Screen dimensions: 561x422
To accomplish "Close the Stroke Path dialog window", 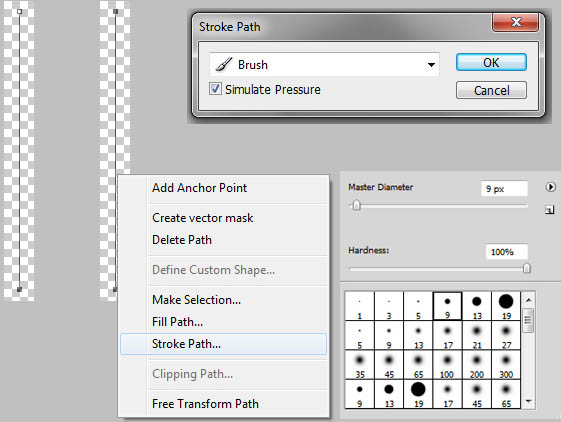I will (516, 23).
